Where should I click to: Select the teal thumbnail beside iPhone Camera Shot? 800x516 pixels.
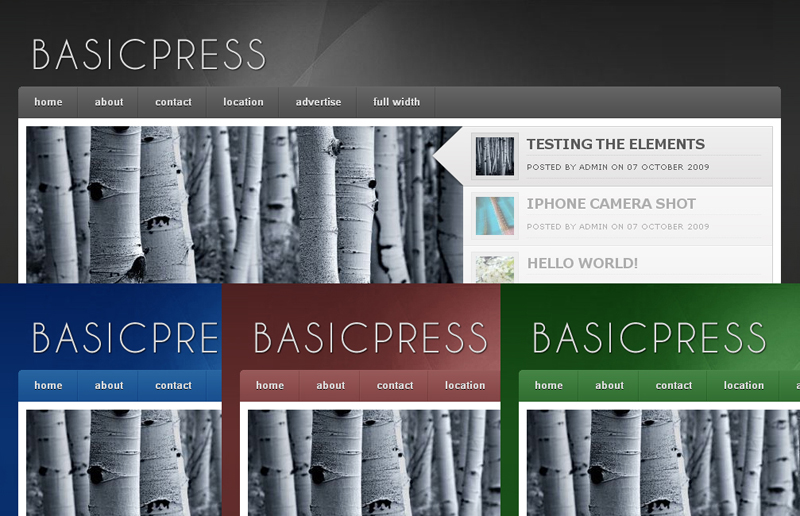click(x=494, y=216)
